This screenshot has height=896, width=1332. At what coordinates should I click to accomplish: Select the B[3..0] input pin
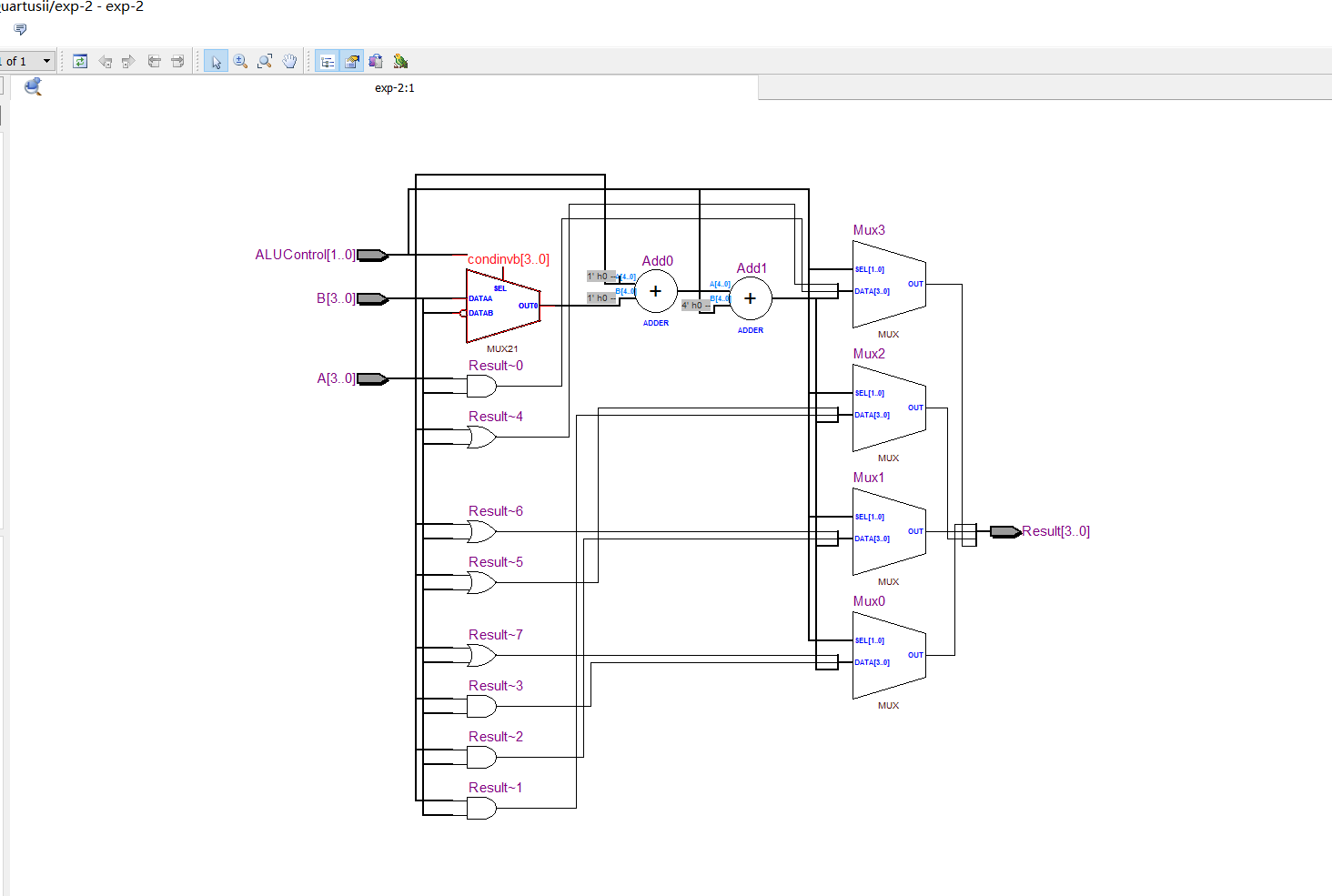pyautogui.click(x=373, y=299)
